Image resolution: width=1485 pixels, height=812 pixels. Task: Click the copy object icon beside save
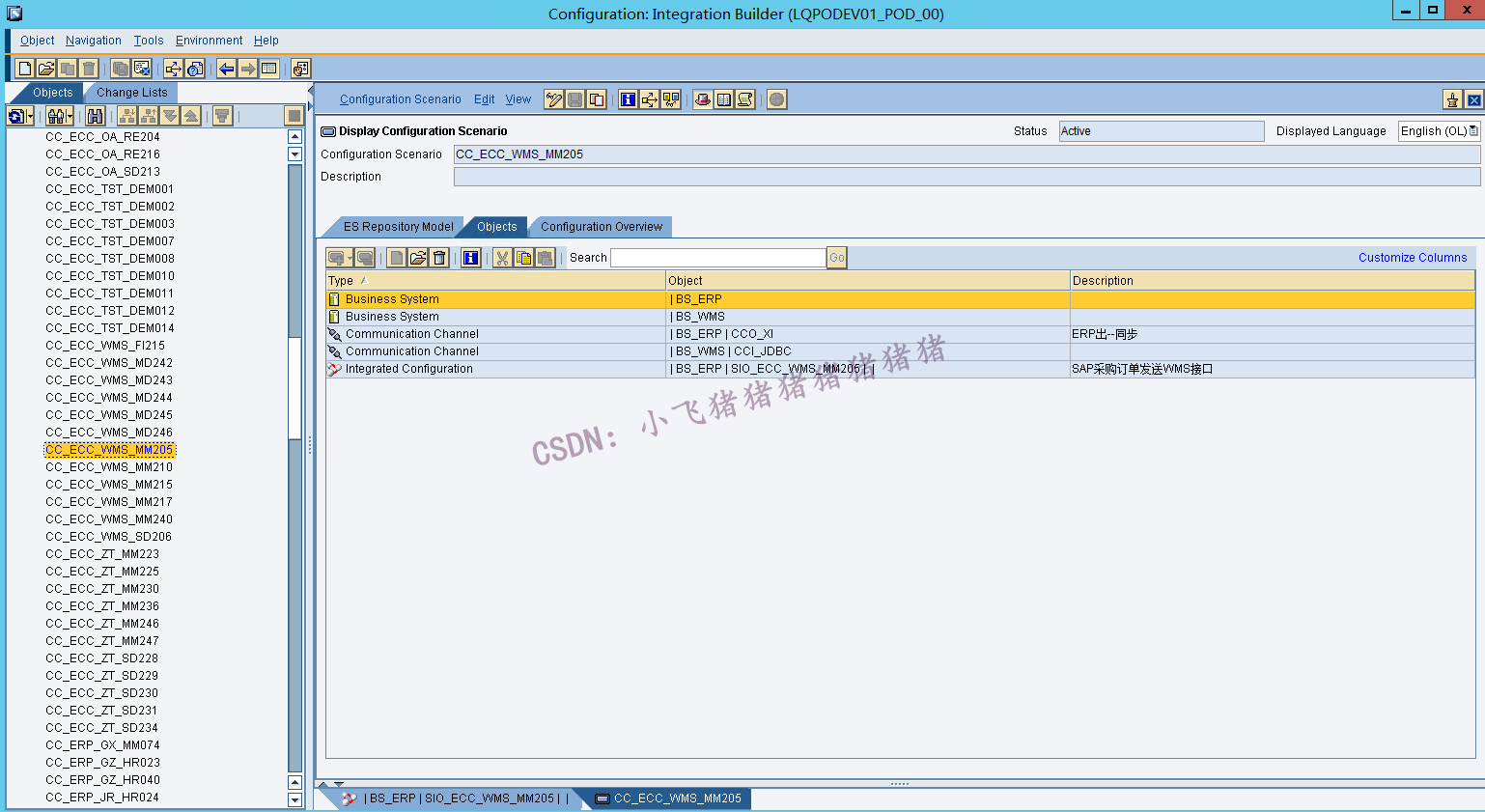[597, 99]
